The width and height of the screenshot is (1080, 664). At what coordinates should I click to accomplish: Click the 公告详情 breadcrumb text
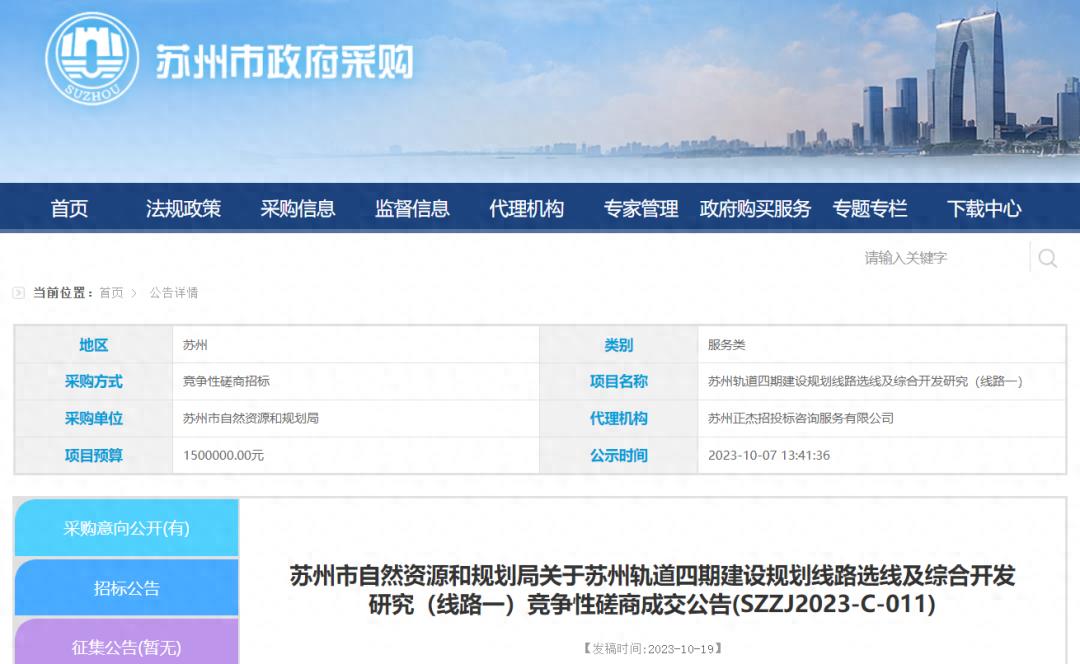[174, 293]
